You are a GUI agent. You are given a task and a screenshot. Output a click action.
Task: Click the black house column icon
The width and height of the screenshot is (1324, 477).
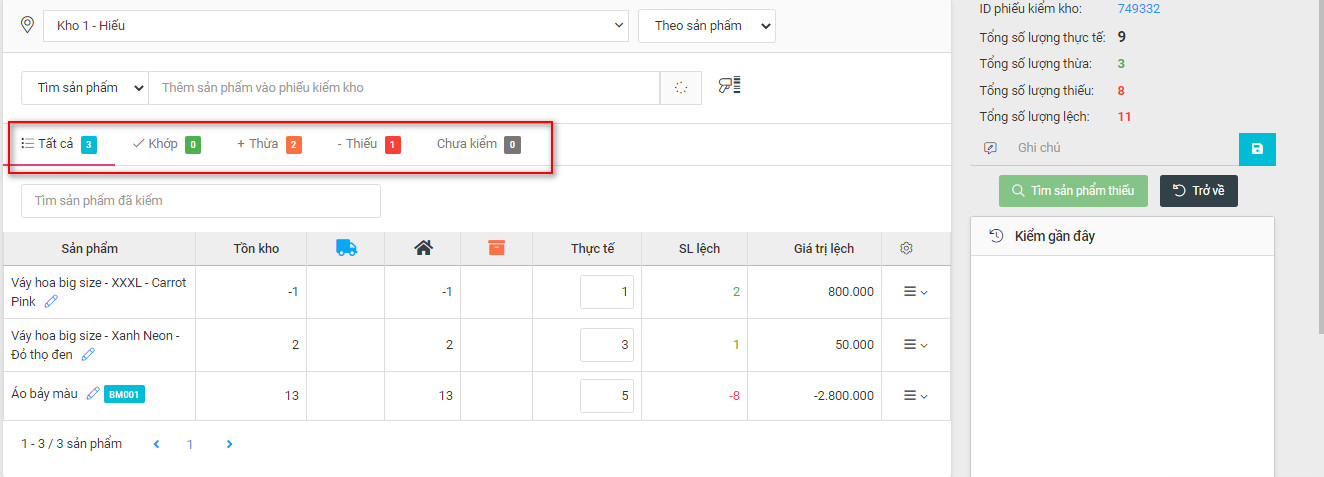point(423,248)
